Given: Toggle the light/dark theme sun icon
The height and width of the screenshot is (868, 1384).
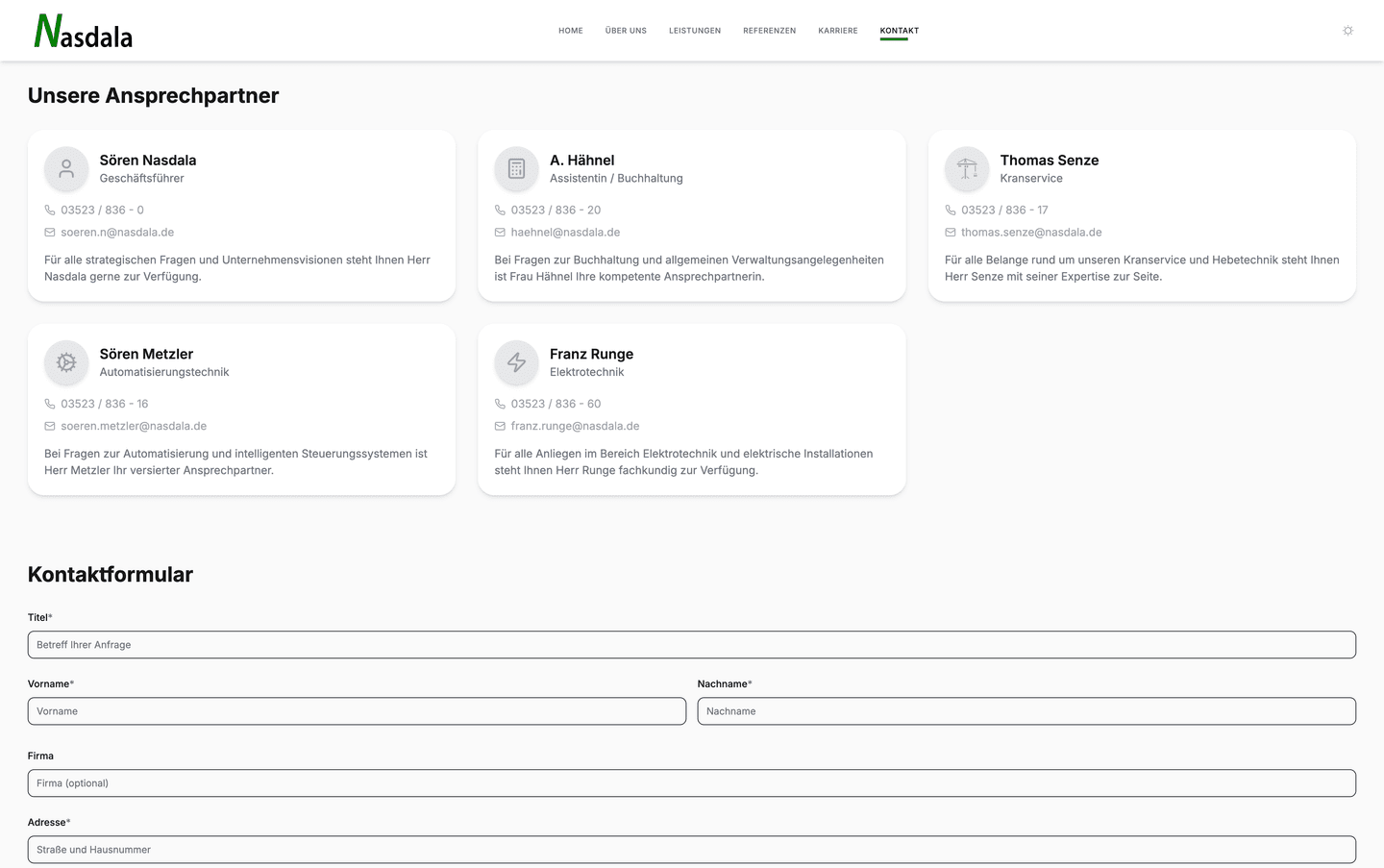Looking at the screenshot, I should (x=1347, y=31).
